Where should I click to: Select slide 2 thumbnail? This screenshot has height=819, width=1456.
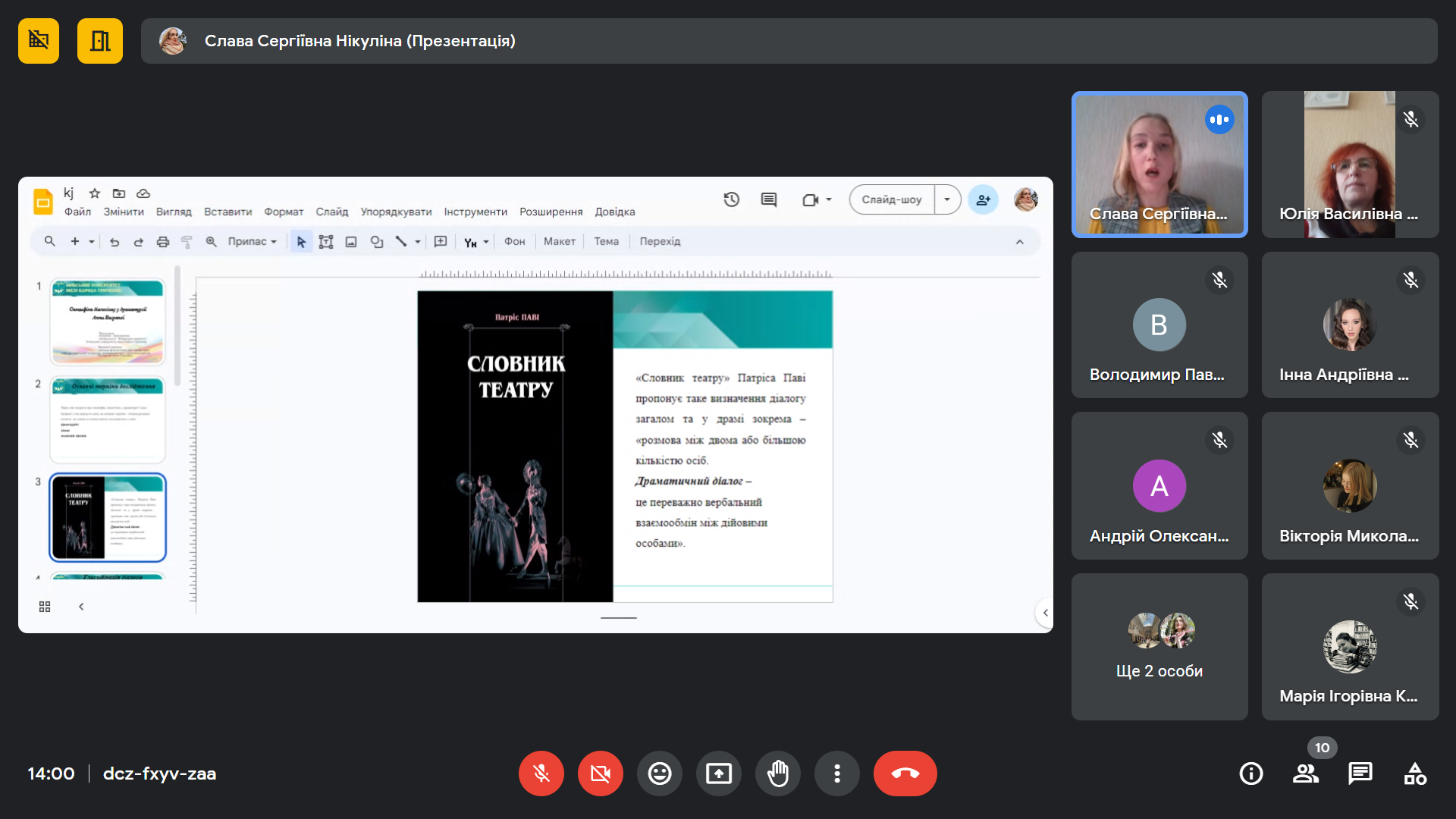tap(108, 419)
